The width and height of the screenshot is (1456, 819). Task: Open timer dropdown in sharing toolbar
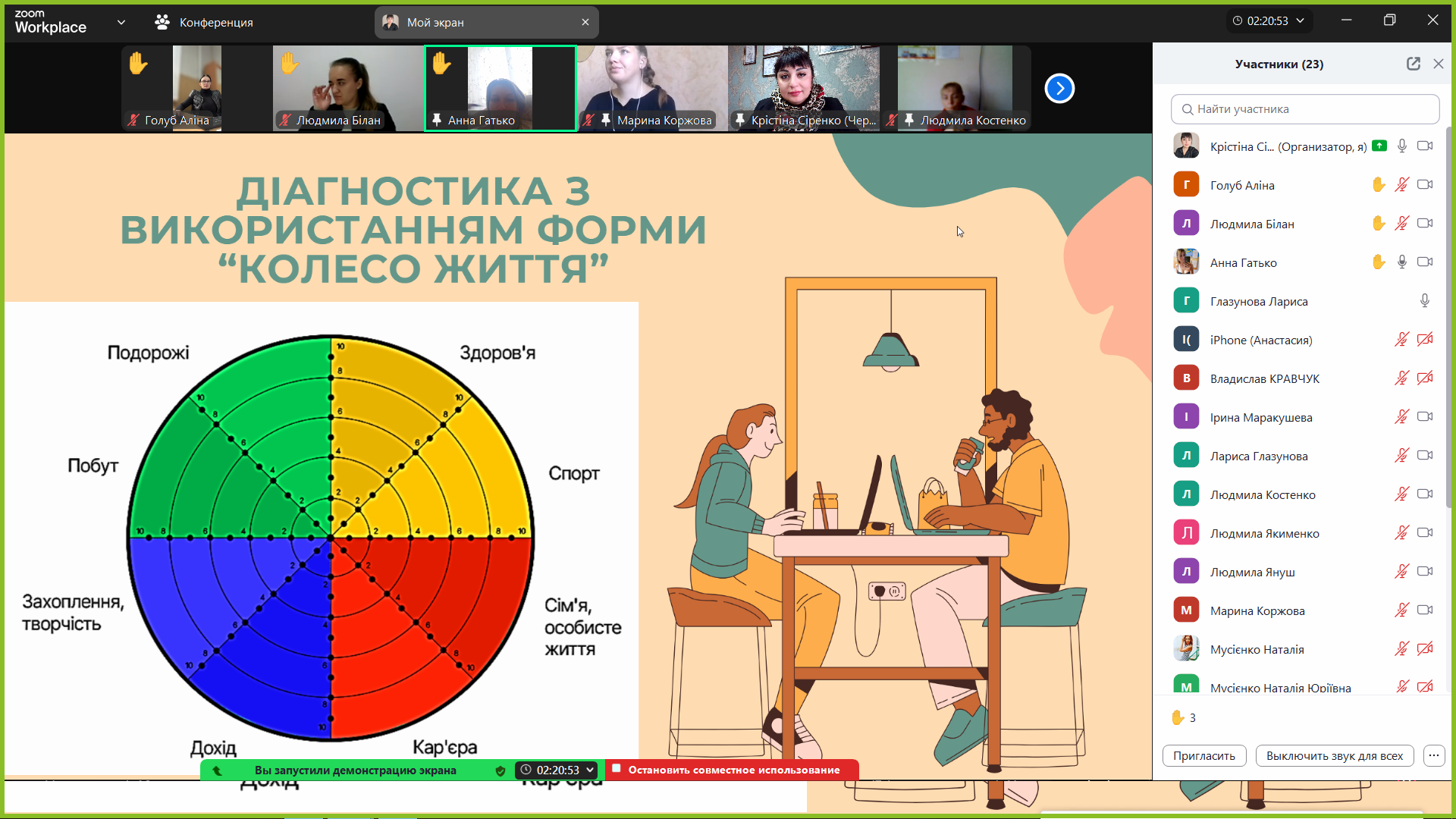tap(590, 770)
